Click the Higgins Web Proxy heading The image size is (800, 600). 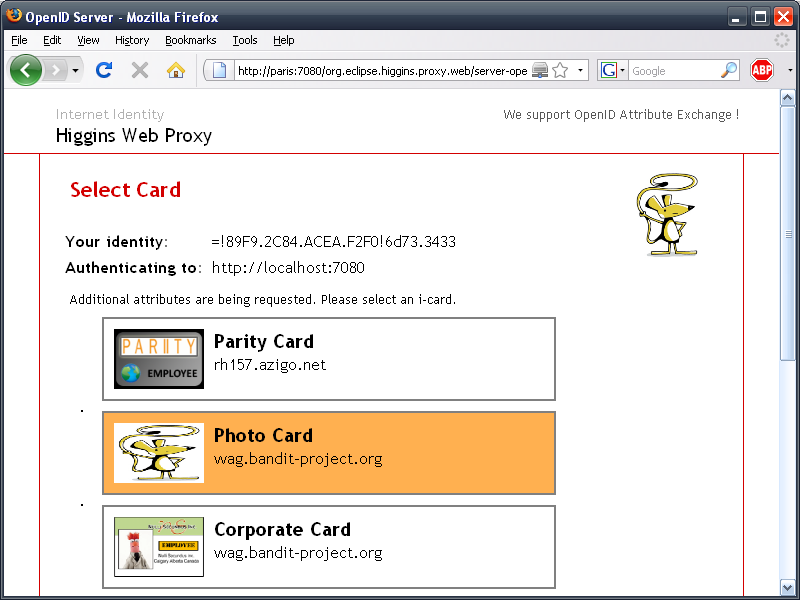pyautogui.click(x=134, y=136)
